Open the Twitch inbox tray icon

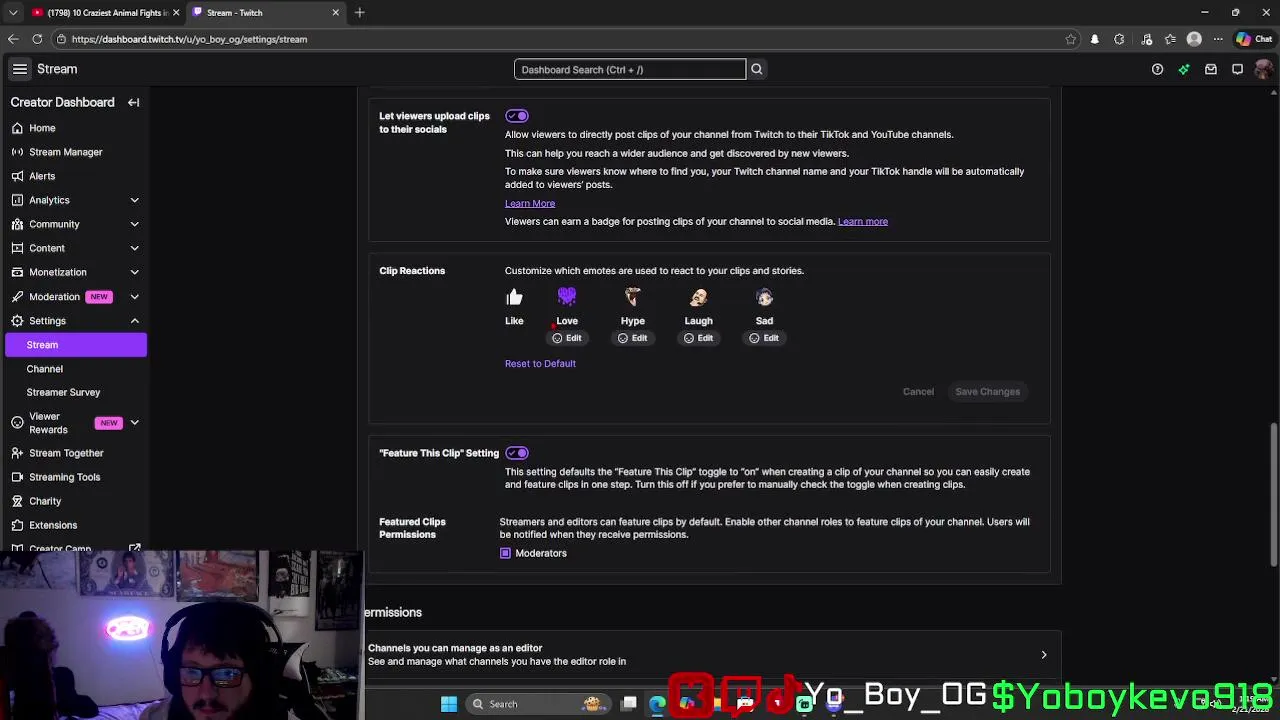coord(1211,69)
